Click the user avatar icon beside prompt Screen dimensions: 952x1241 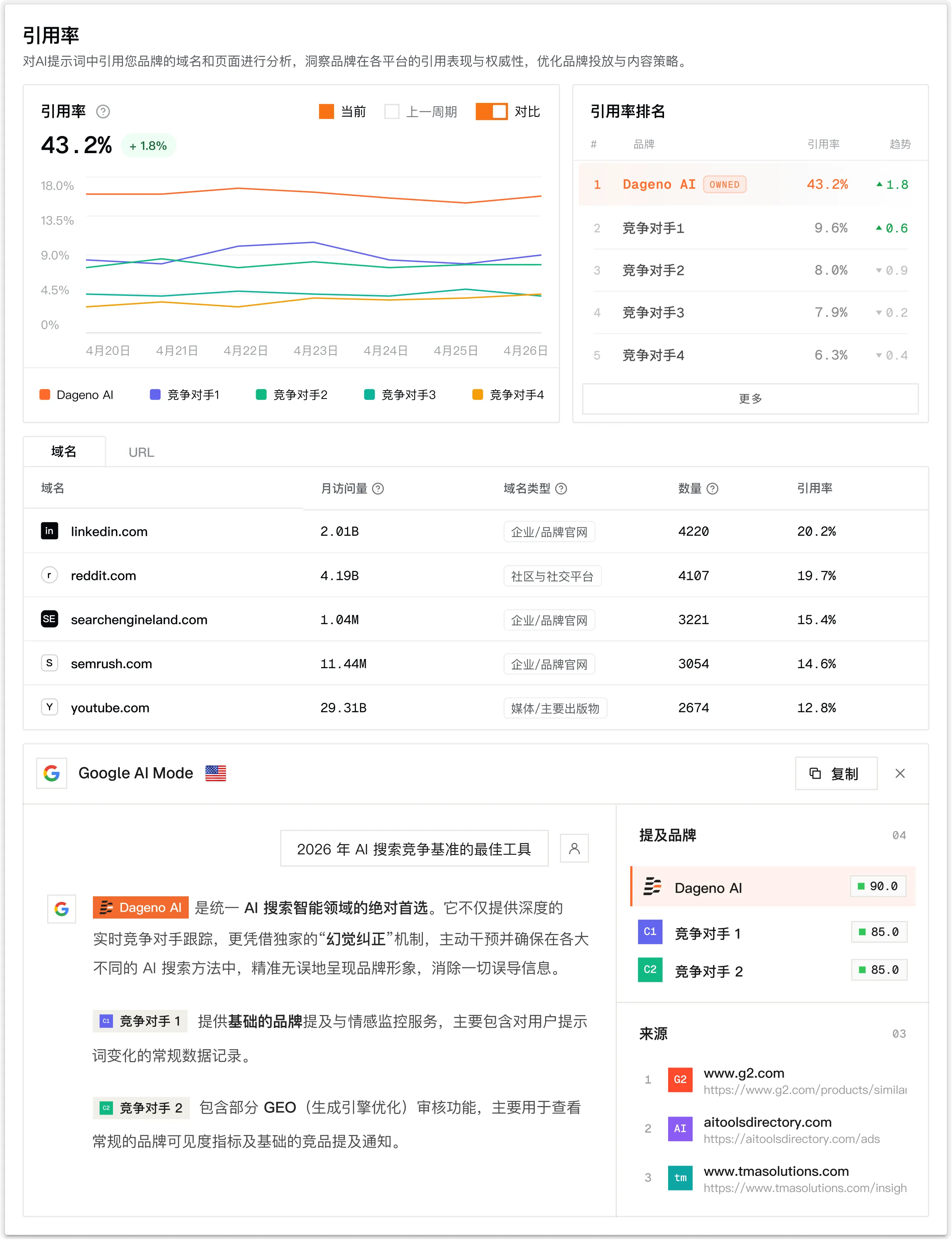pos(574,848)
